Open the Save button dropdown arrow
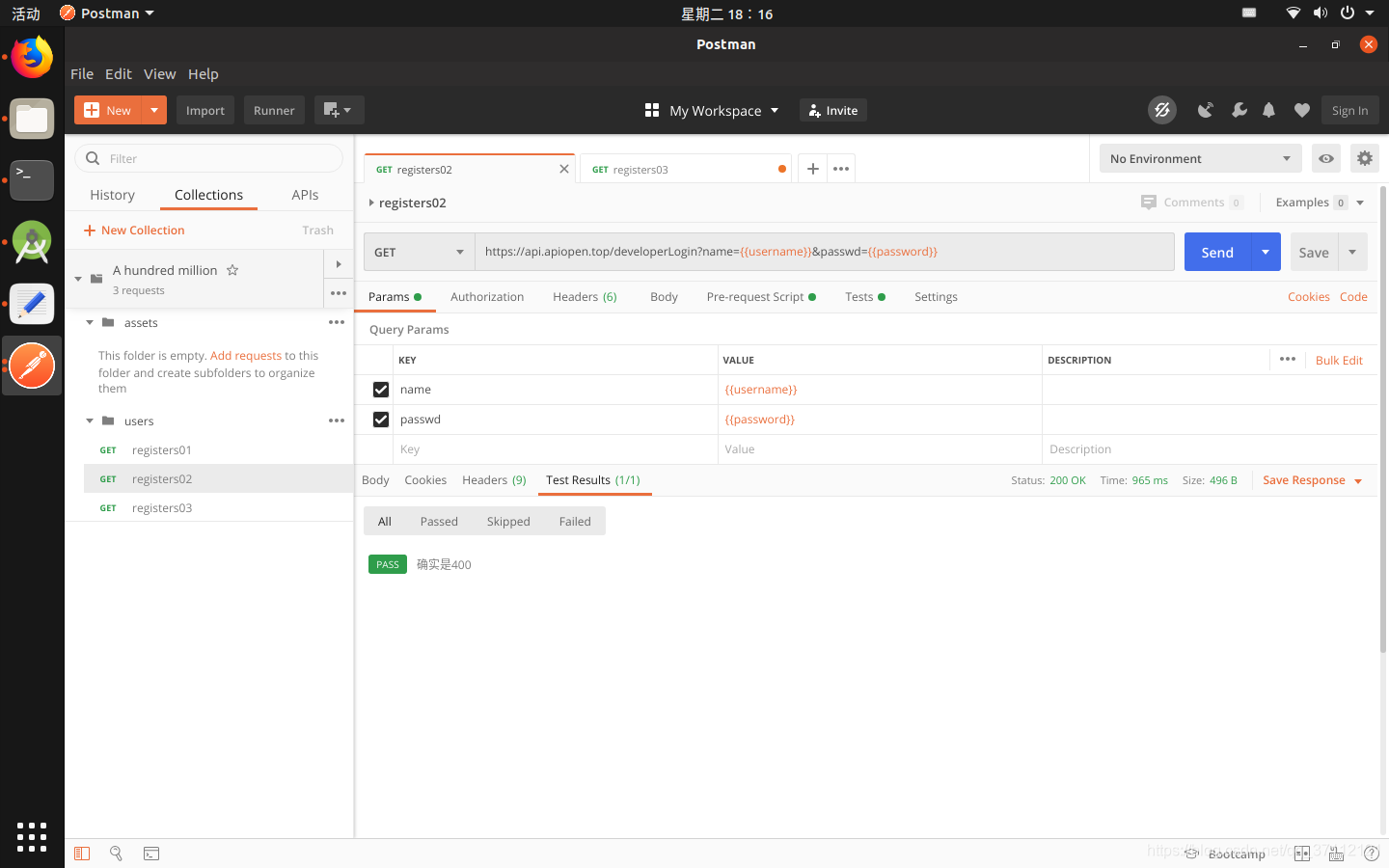Viewport: 1389px width, 868px height. pyautogui.click(x=1352, y=252)
